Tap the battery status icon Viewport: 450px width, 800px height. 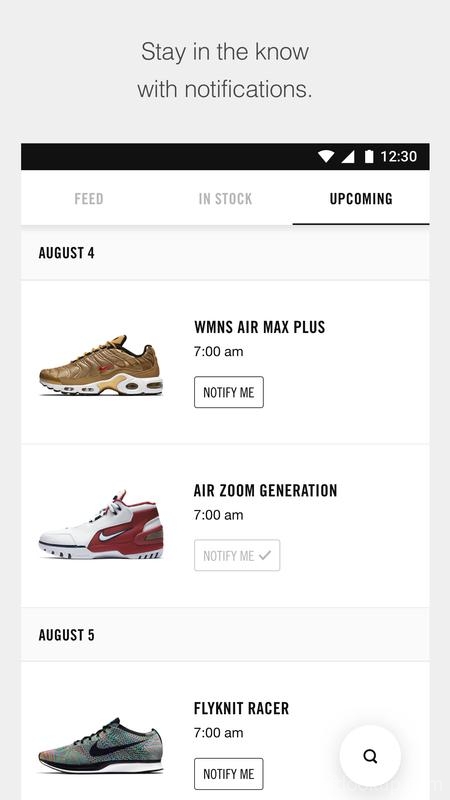pos(369,156)
